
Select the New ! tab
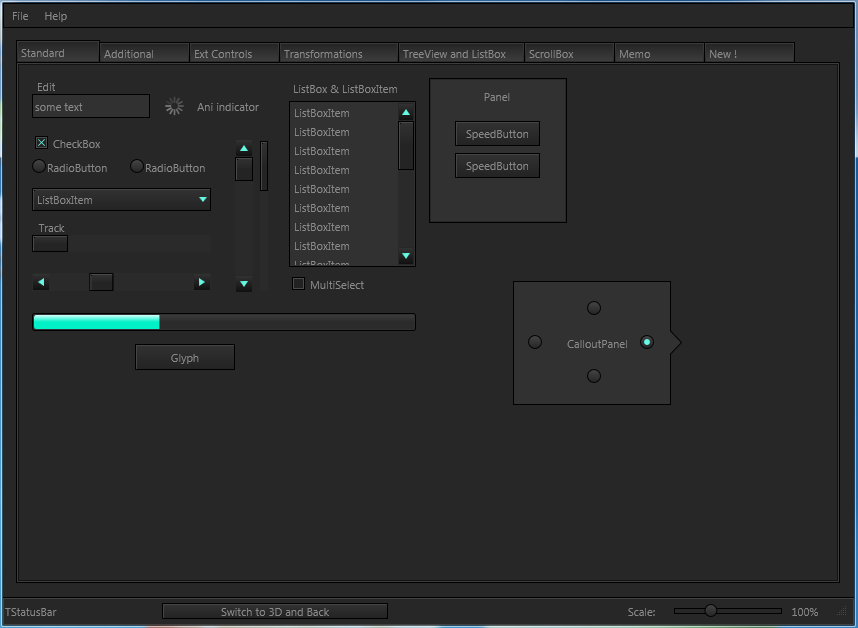750,54
